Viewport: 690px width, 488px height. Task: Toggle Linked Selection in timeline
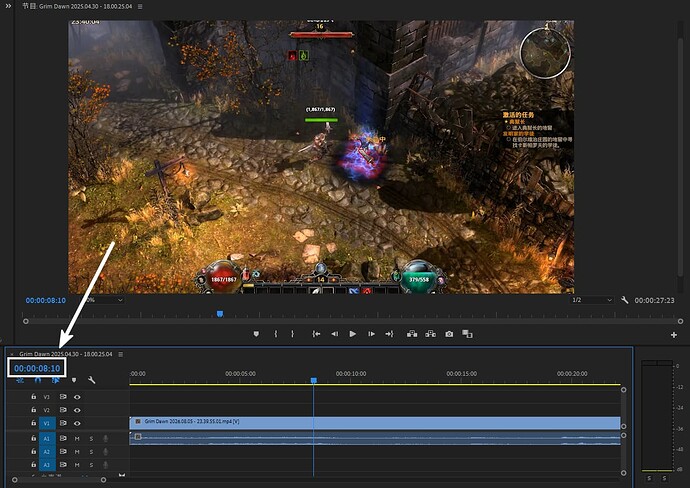coord(55,380)
